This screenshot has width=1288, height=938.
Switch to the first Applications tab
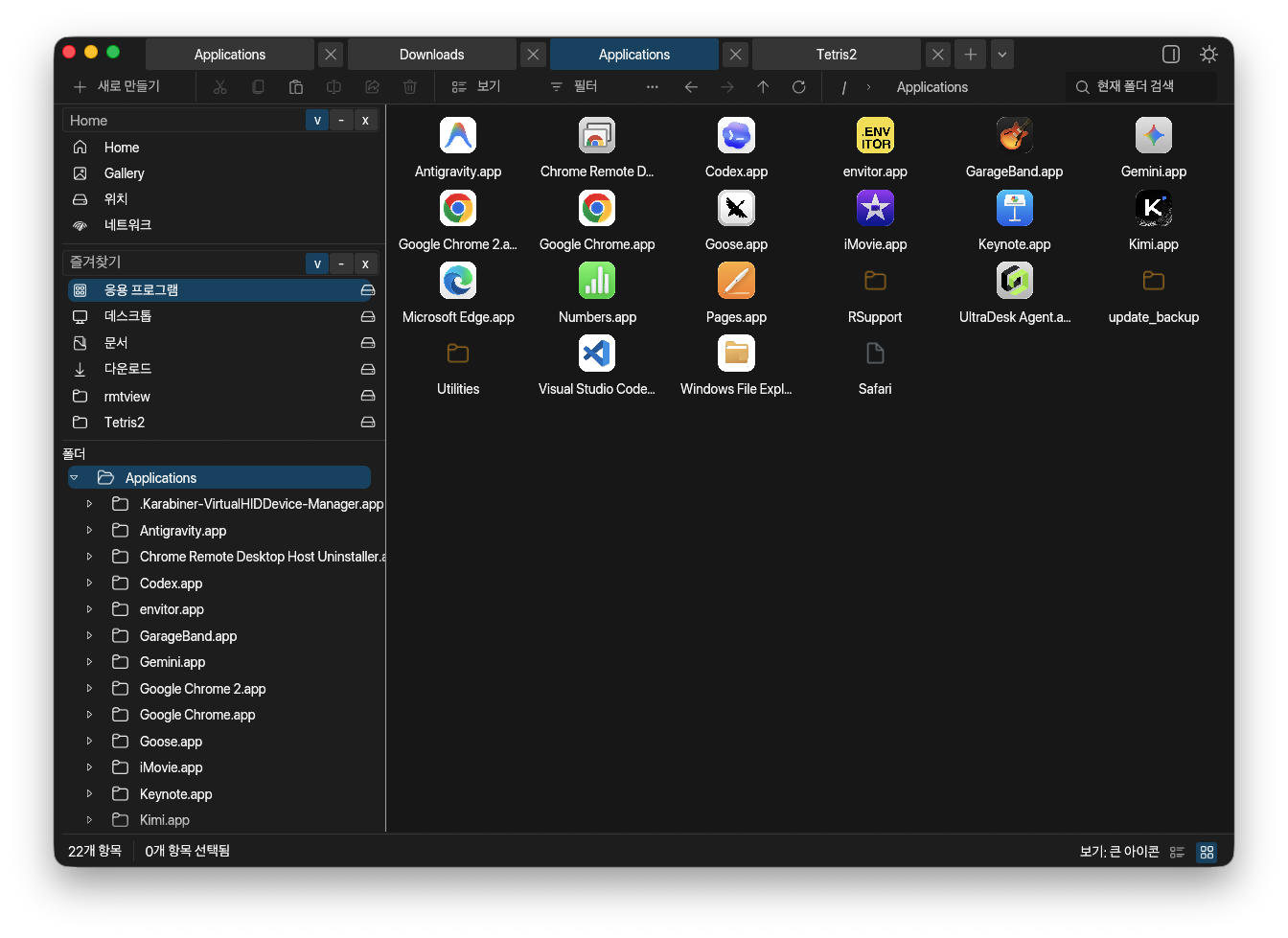230,55
